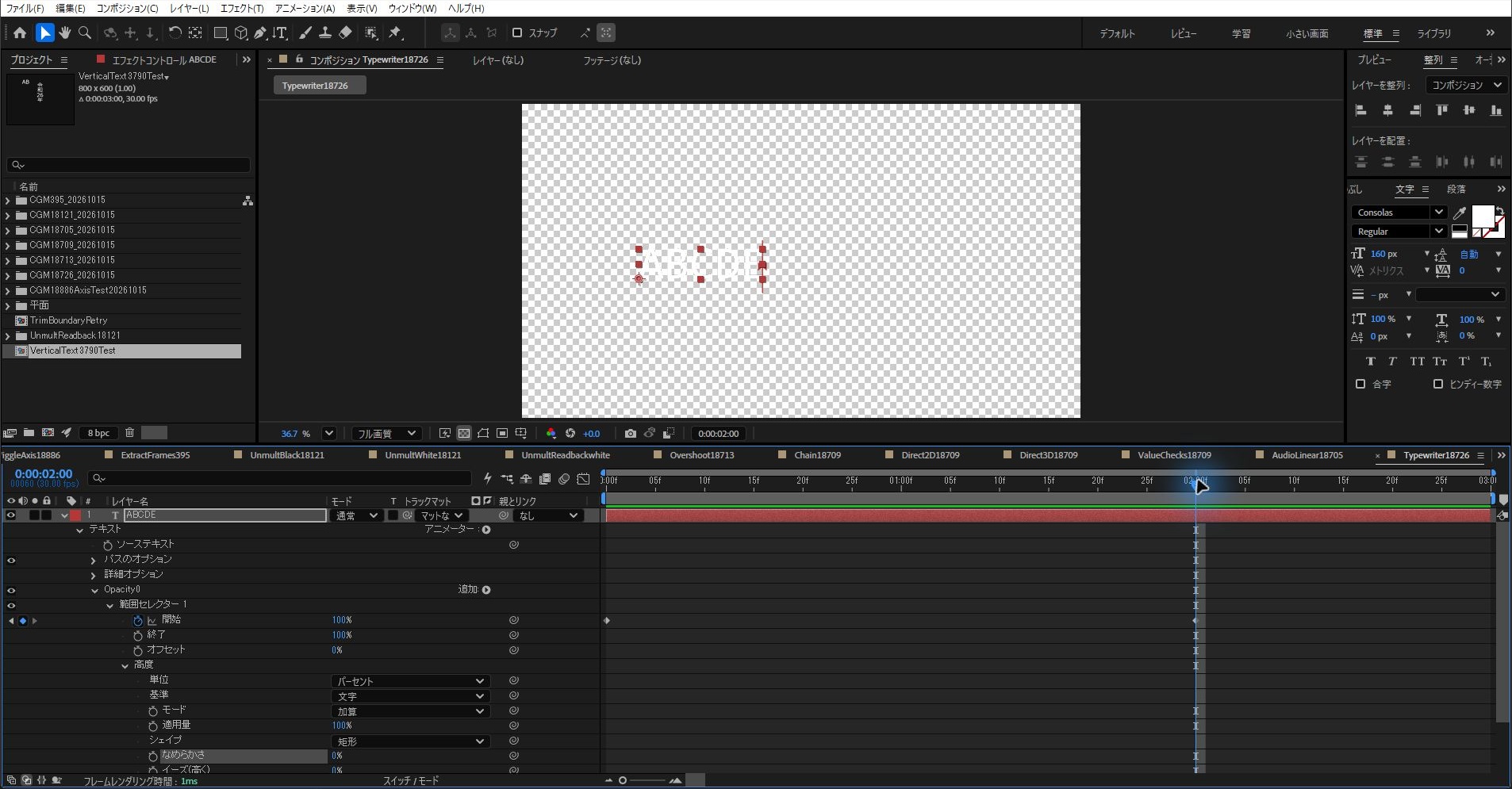
Task: Toggle stopwatch for 開始 property
Action: pyautogui.click(x=137, y=620)
